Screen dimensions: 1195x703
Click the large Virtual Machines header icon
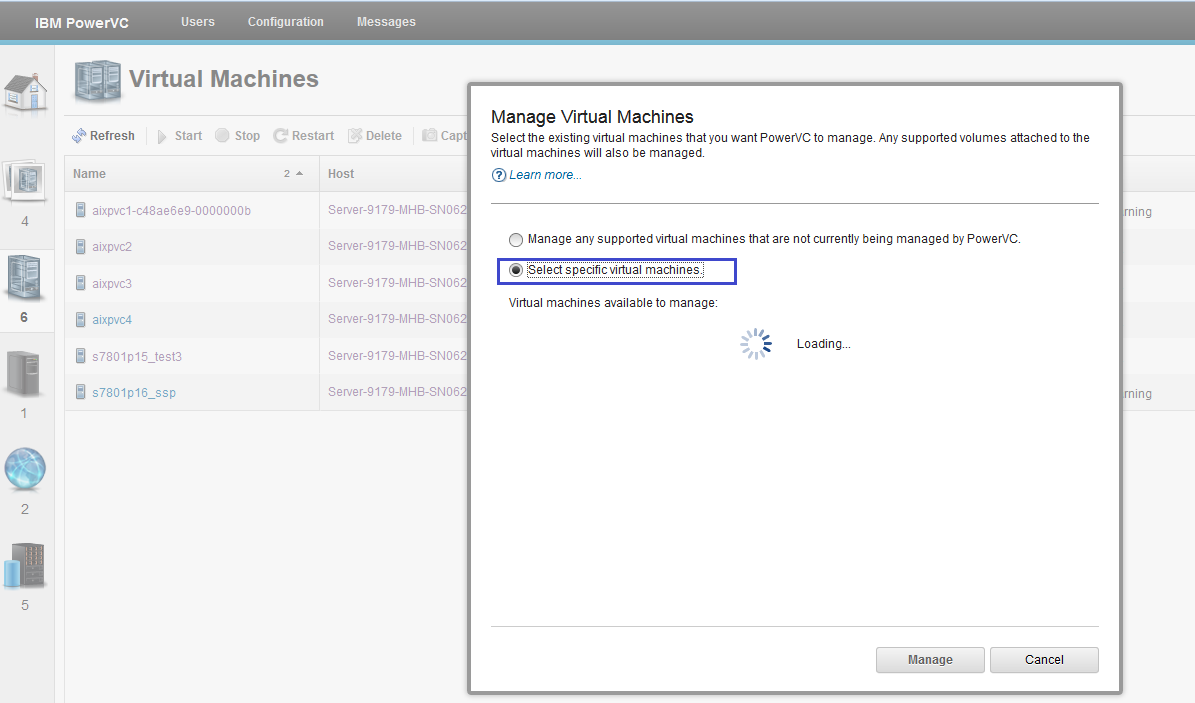(98, 81)
